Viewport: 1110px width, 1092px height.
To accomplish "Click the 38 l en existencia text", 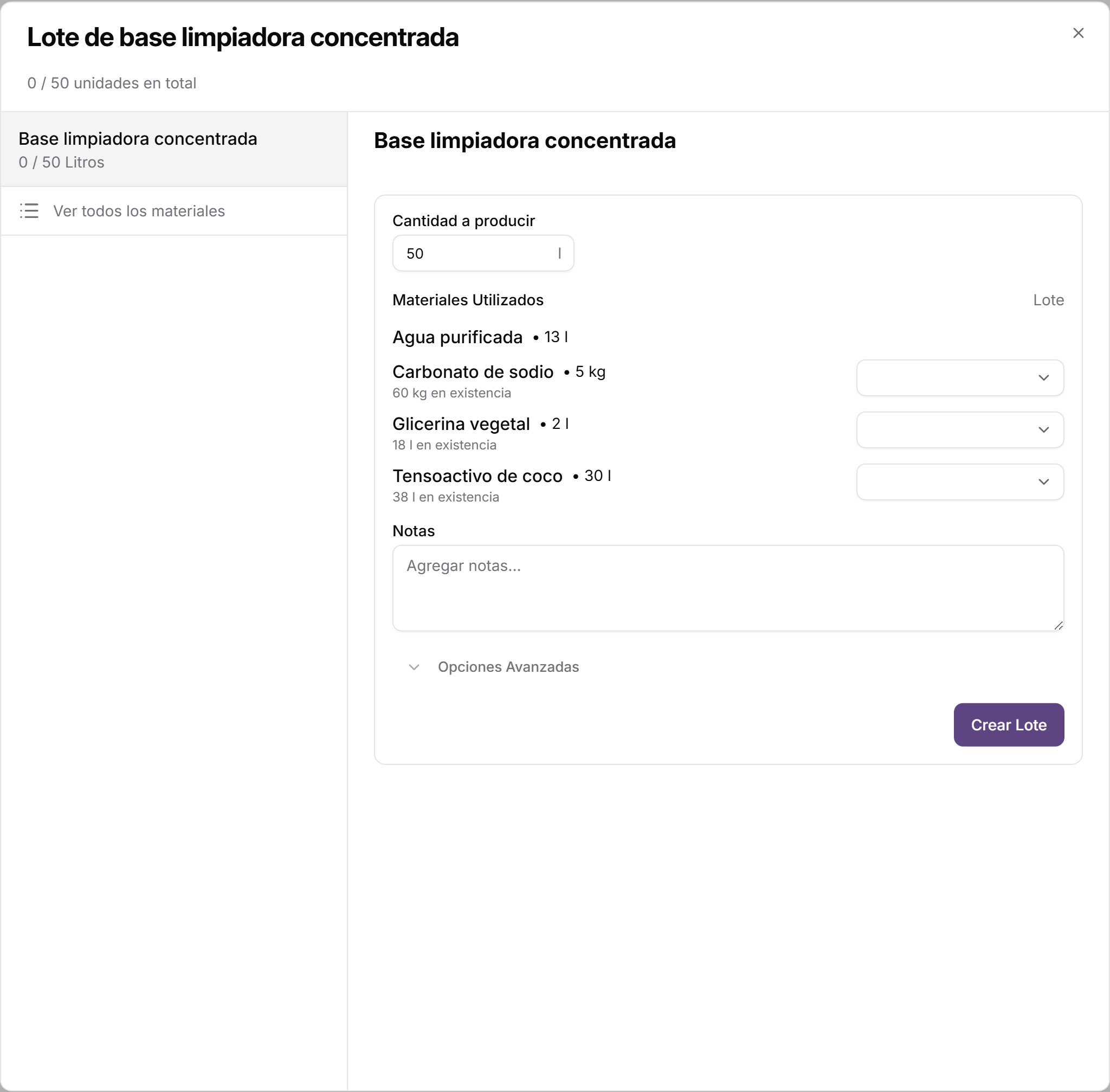I will click(x=446, y=497).
